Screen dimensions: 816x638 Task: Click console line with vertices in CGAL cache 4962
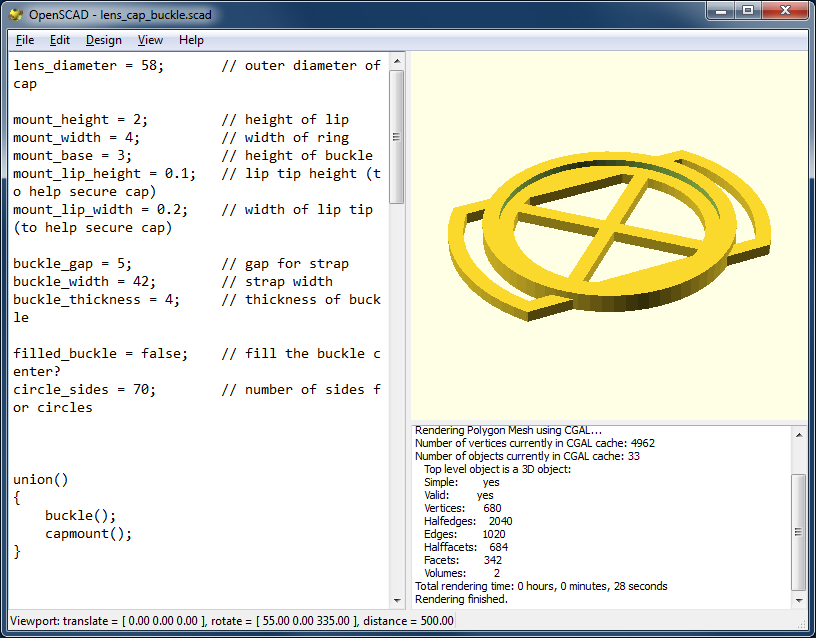pos(535,443)
